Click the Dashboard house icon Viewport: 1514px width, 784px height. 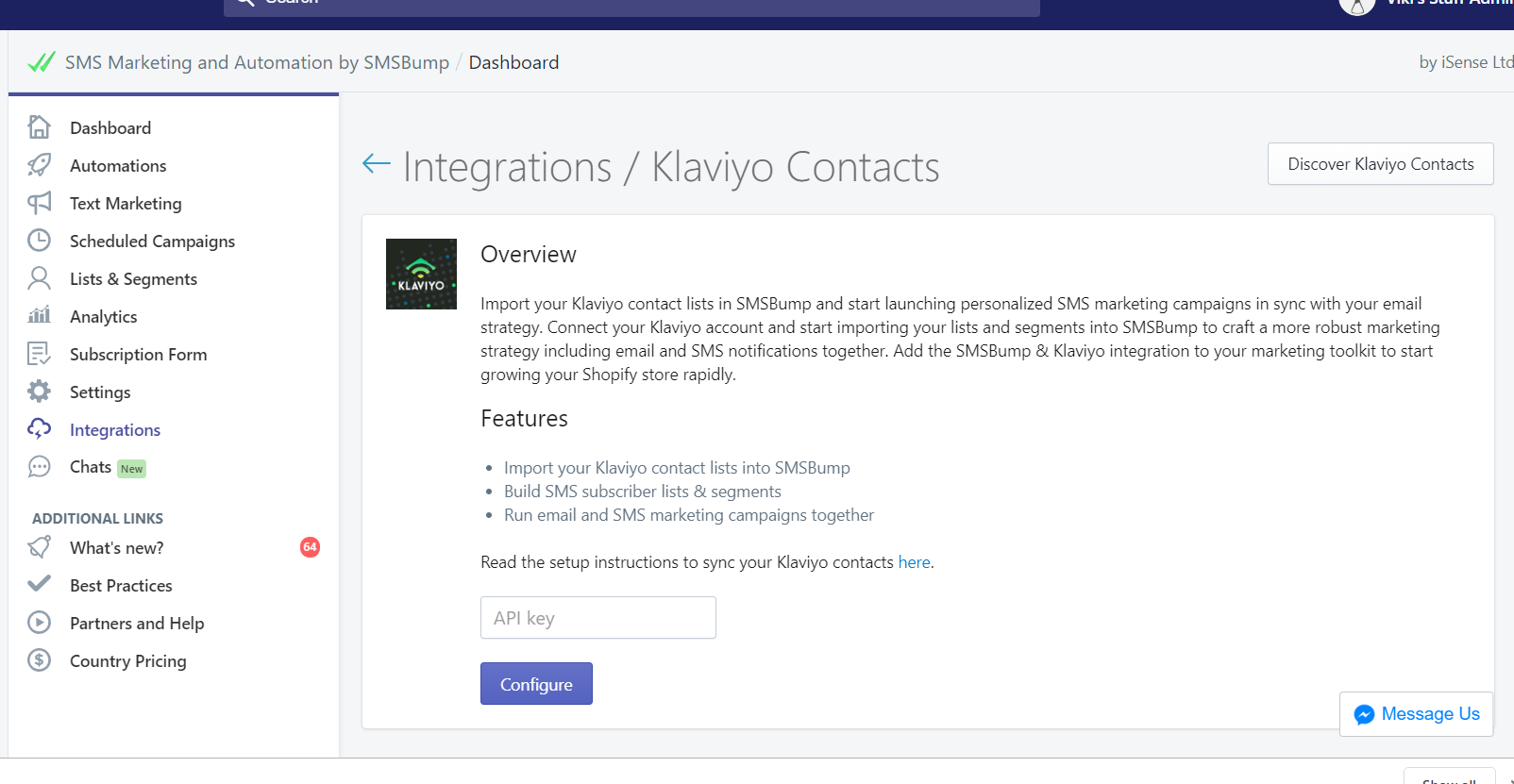(39, 127)
